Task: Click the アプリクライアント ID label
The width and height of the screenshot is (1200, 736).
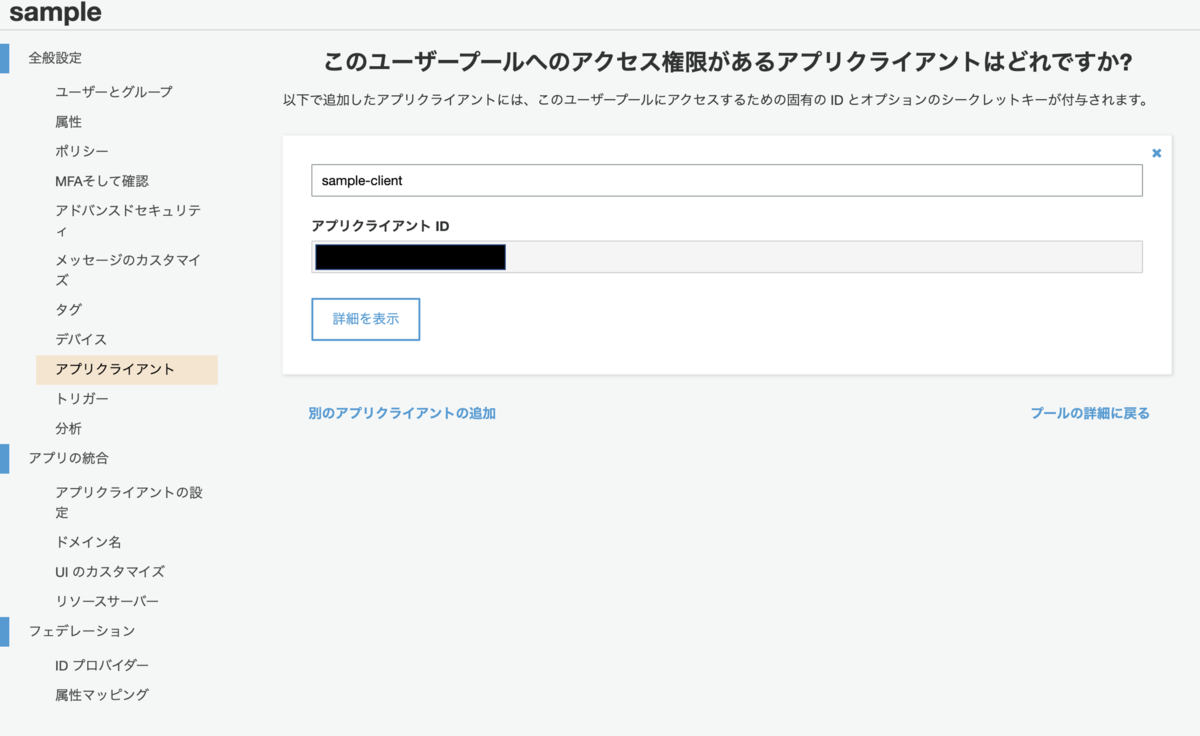Action: pos(381,226)
